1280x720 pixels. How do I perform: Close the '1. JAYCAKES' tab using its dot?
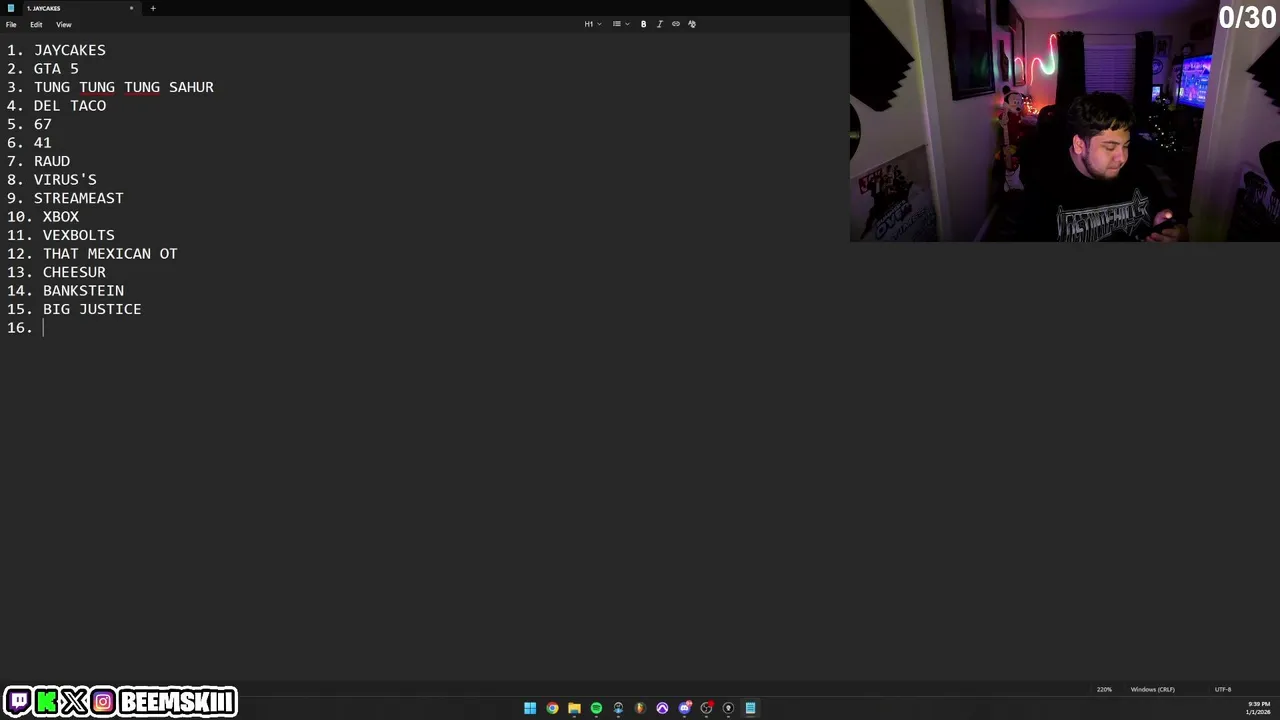point(131,8)
